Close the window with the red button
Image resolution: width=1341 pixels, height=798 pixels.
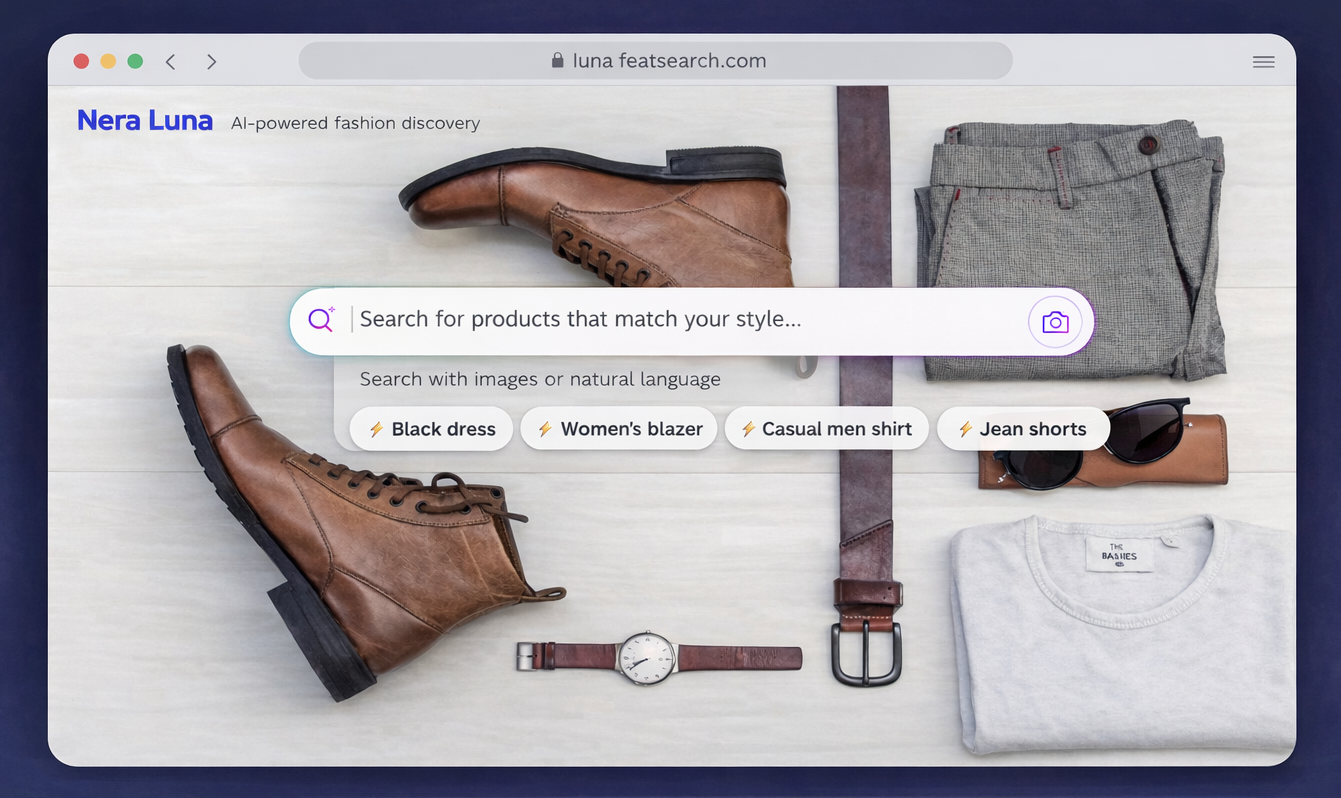coord(81,62)
